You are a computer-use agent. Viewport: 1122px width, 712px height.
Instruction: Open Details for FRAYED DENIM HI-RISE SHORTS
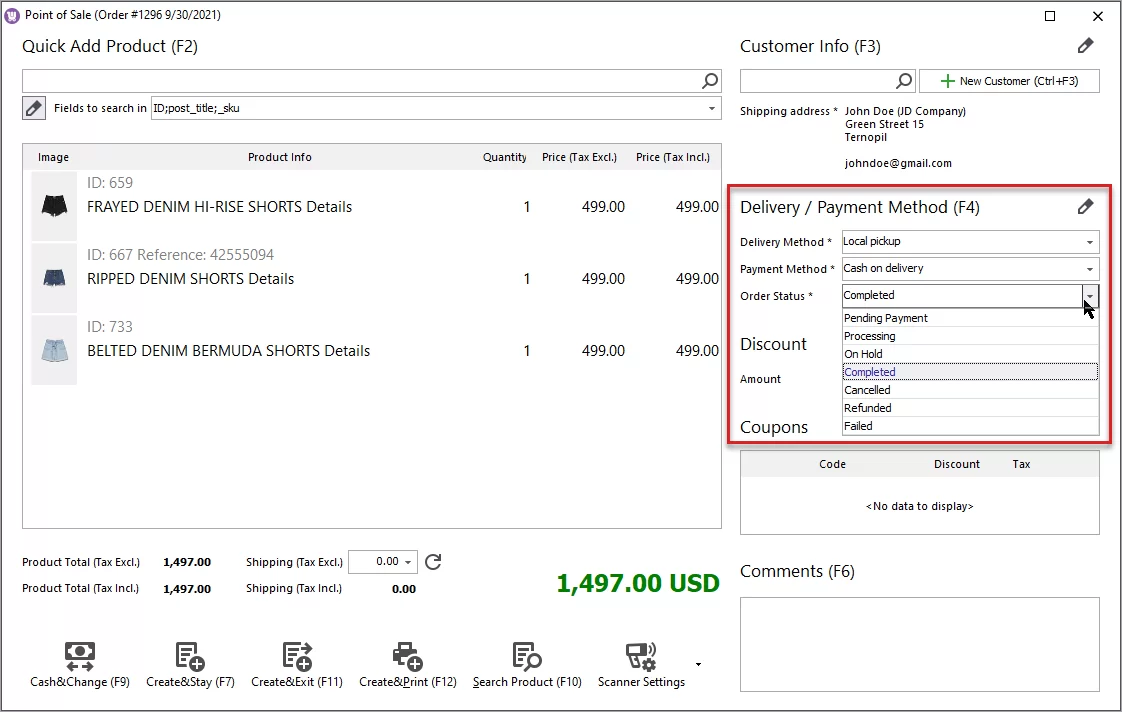click(328, 206)
